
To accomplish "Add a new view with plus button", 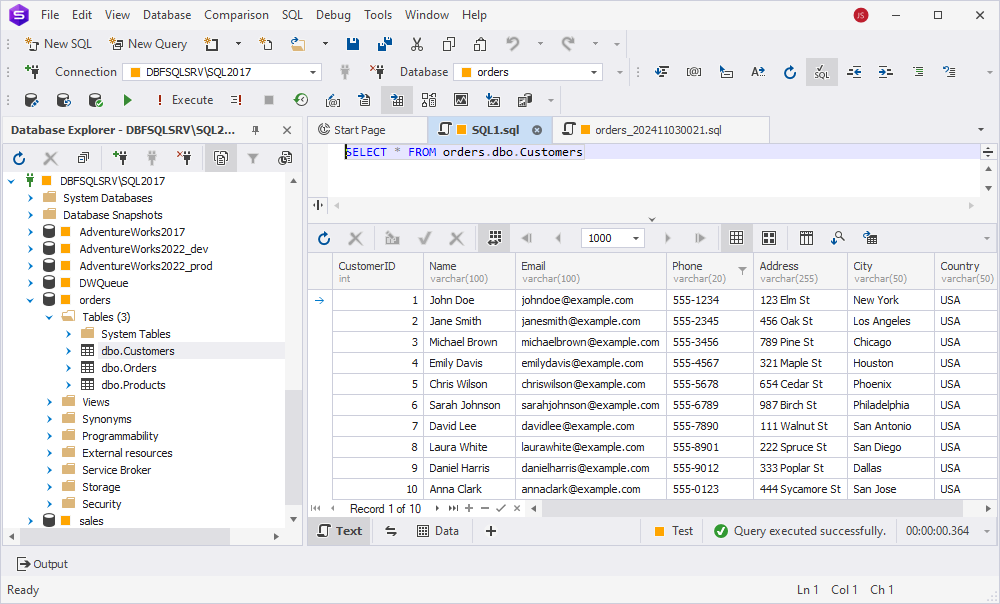I will point(490,531).
